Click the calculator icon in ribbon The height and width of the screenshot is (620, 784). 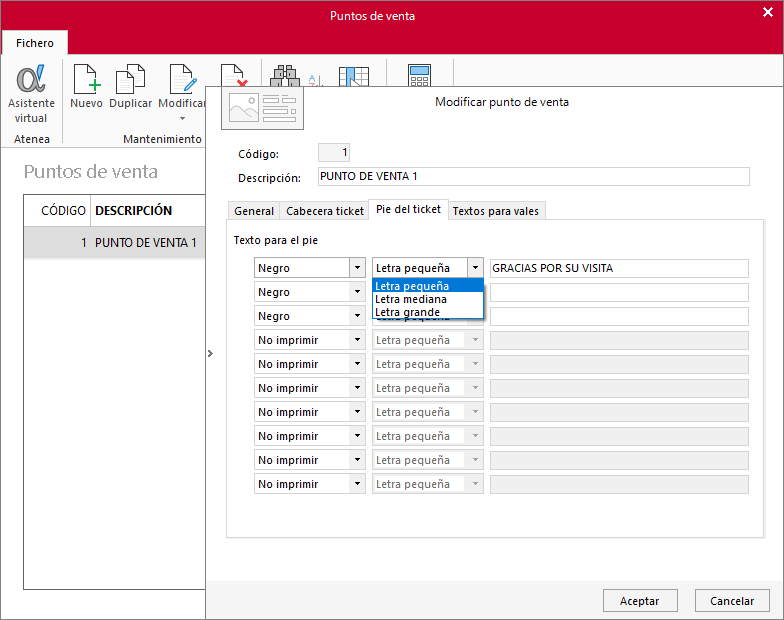click(x=419, y=76)
